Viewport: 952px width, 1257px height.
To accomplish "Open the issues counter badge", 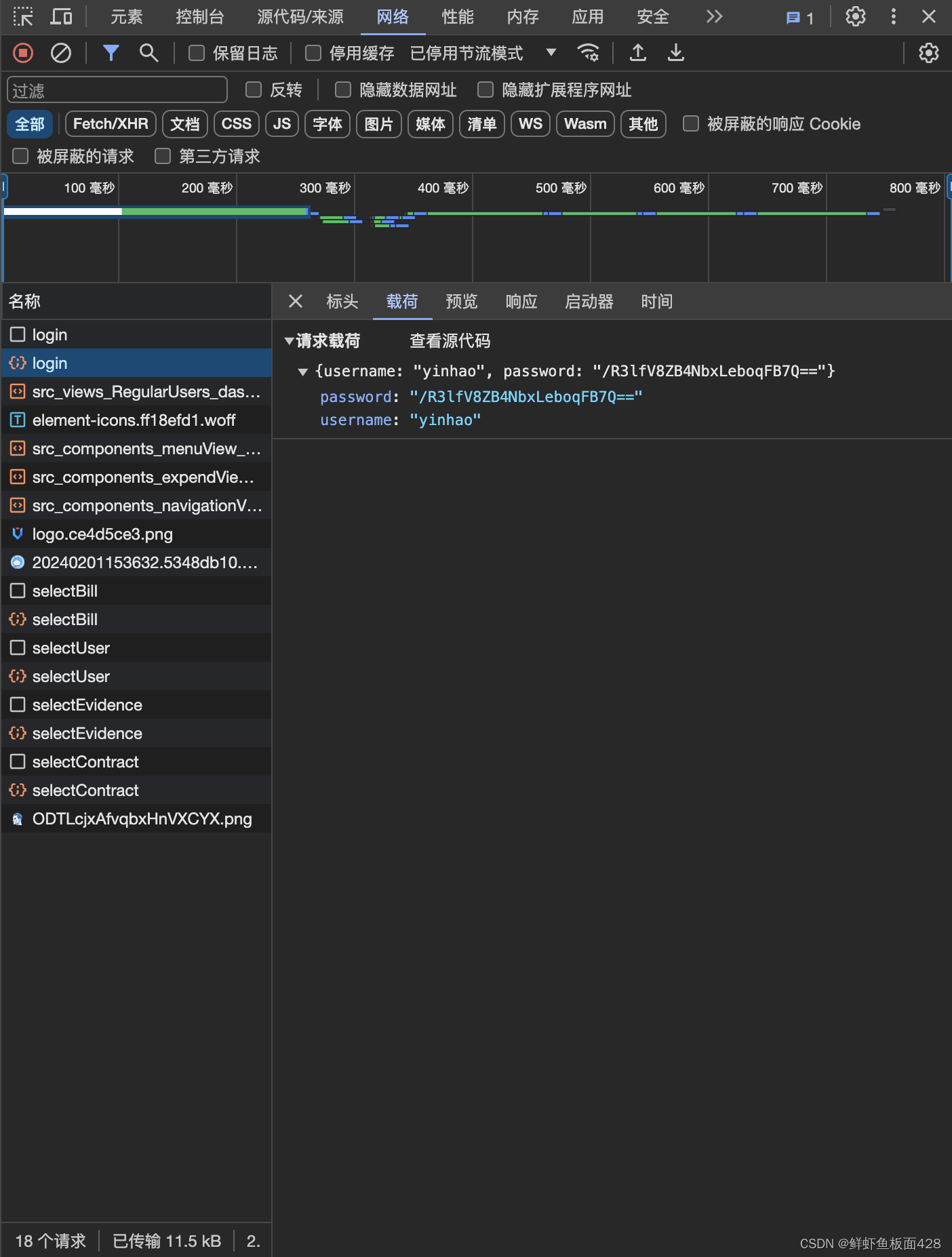I will (x=800, y=18).
